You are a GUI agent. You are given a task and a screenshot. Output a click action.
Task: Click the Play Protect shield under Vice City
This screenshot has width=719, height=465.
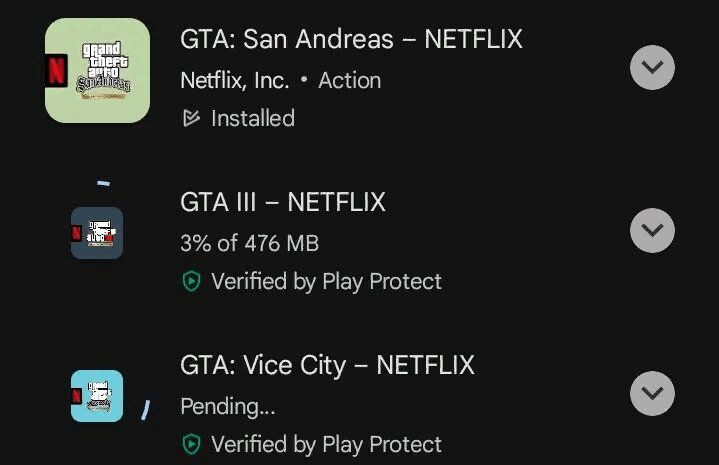tap(190, 444)
